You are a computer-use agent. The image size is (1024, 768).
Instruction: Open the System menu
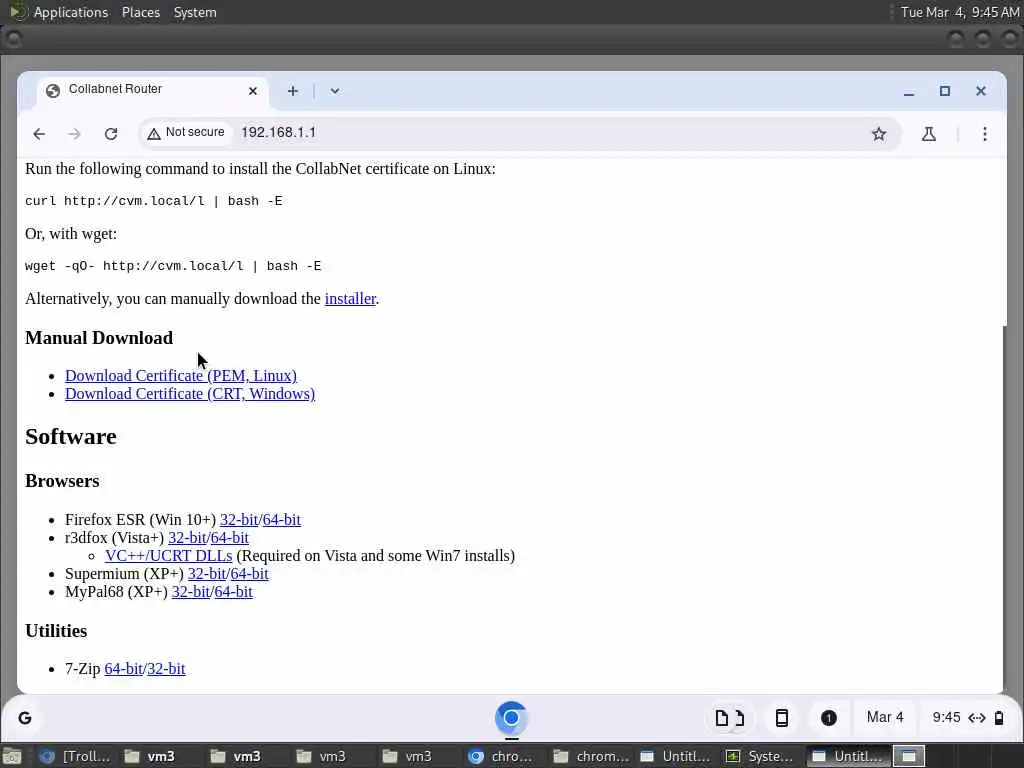[195, 12]
